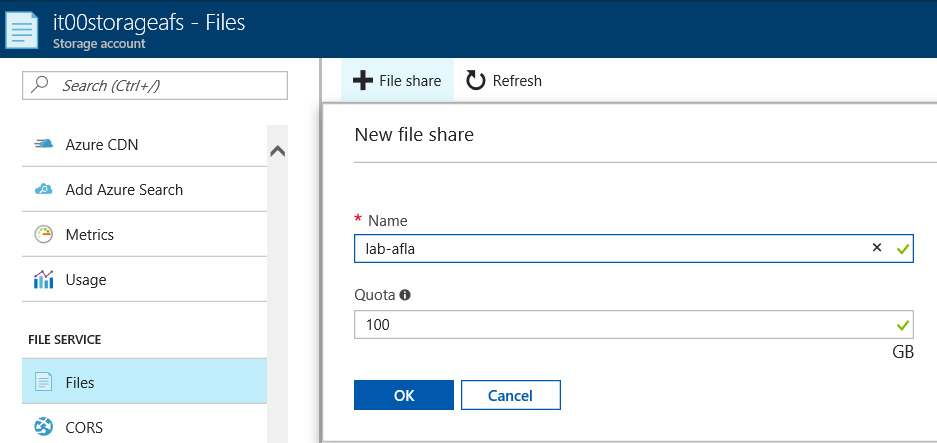This screenshot has height=443, width=937.
Task: Click the Quota input showing 100
Action: pos(633,325)
